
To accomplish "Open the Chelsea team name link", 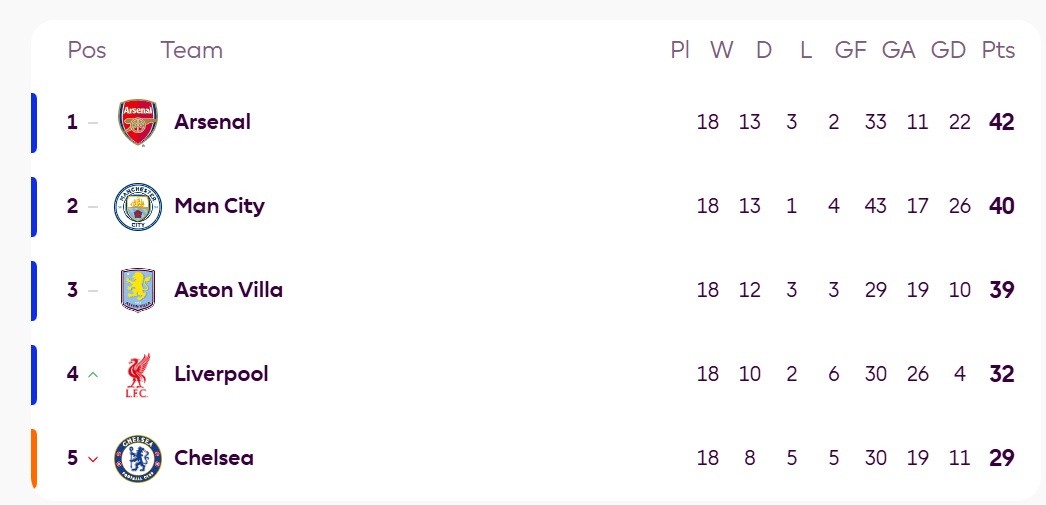I will (x=214, y=458).
